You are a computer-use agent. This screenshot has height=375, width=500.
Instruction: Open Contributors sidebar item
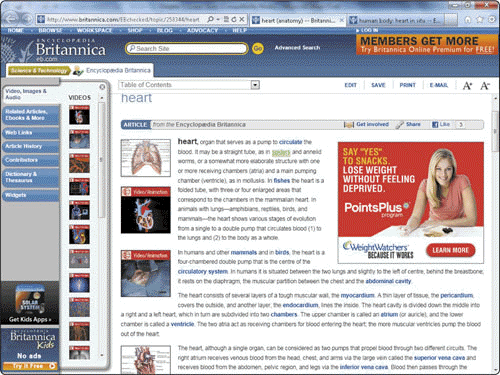[31, 160]
